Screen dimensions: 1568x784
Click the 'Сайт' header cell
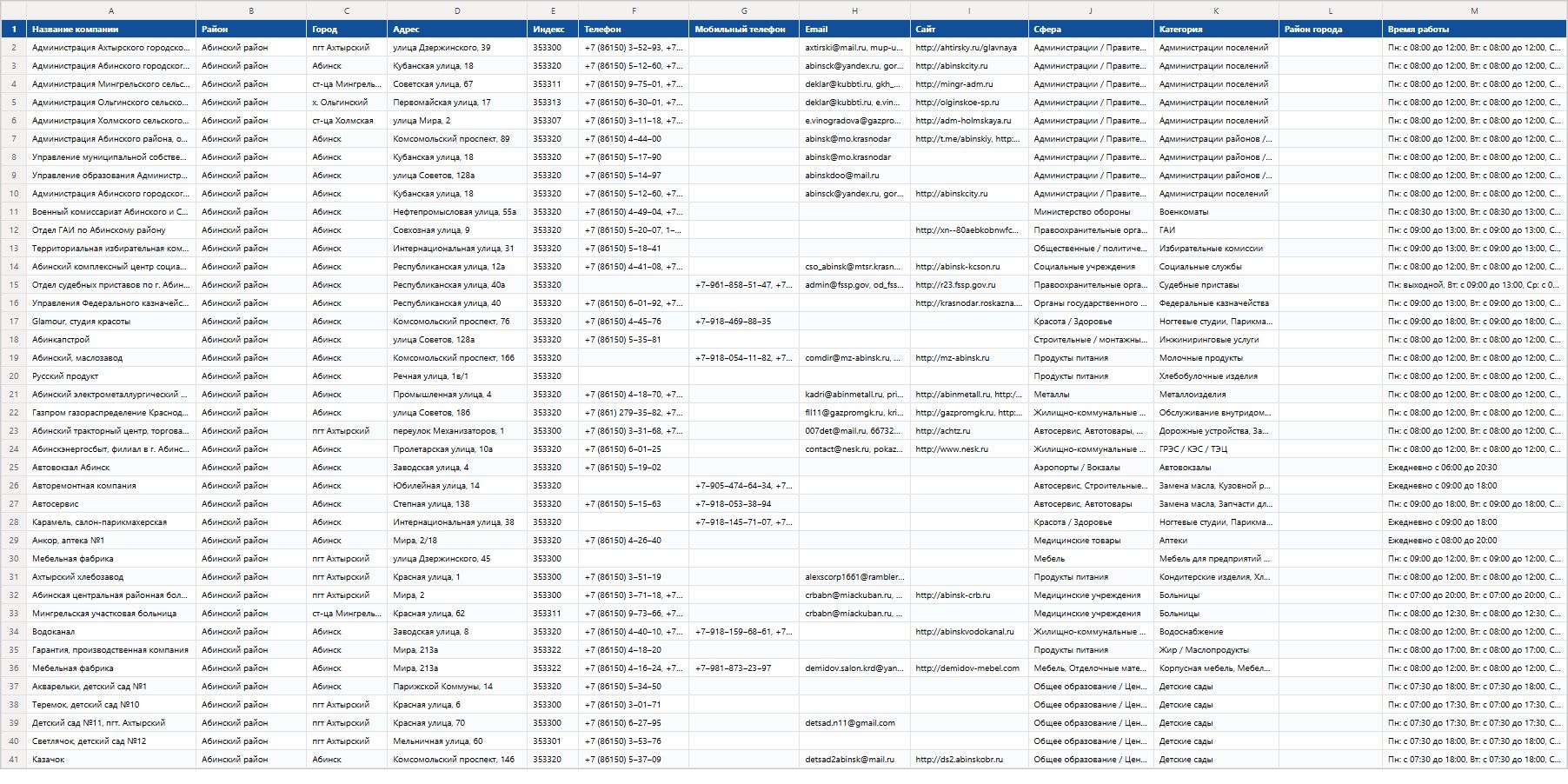[969, 30]
